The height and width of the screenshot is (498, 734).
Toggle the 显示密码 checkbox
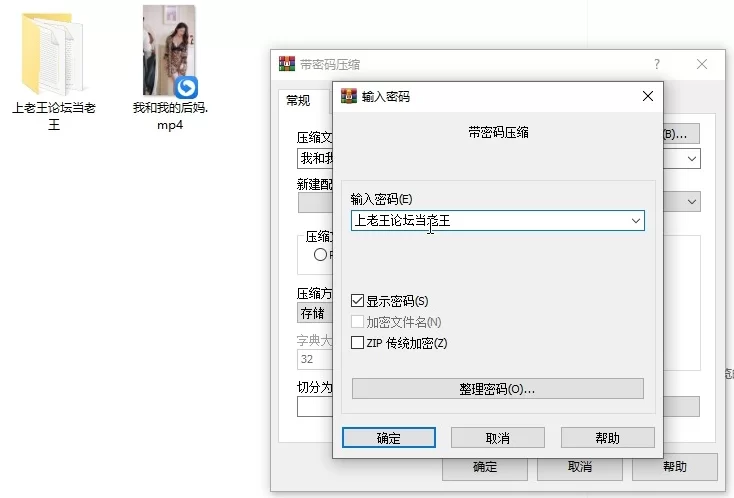tap(358, 301)
